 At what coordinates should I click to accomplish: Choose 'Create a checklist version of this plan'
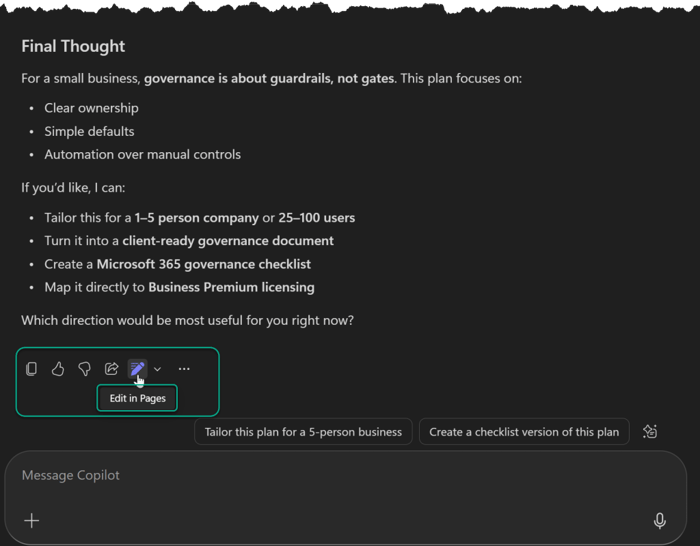[524, 432]
